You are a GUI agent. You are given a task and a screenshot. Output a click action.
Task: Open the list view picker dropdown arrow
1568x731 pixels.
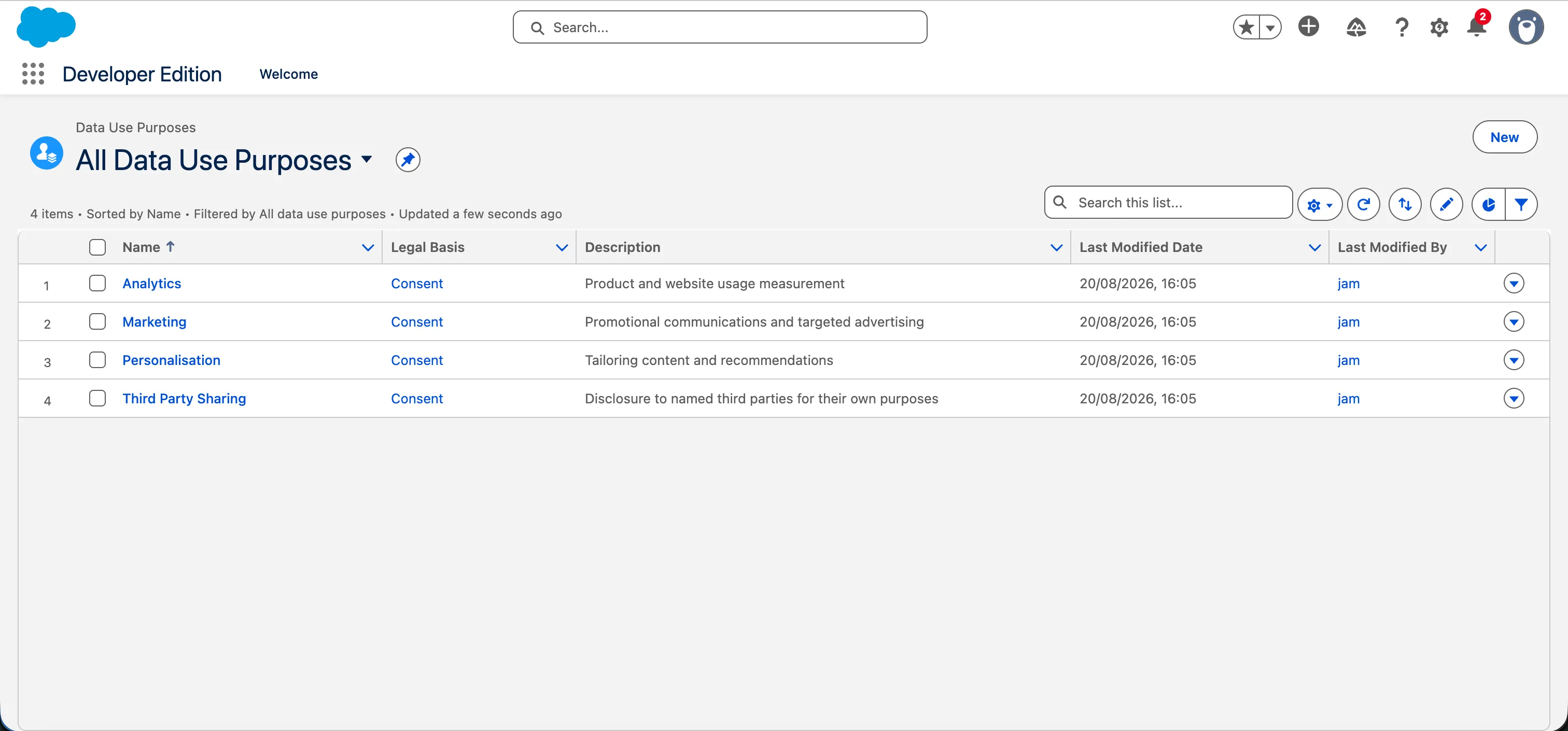click(x=367, y=160)
